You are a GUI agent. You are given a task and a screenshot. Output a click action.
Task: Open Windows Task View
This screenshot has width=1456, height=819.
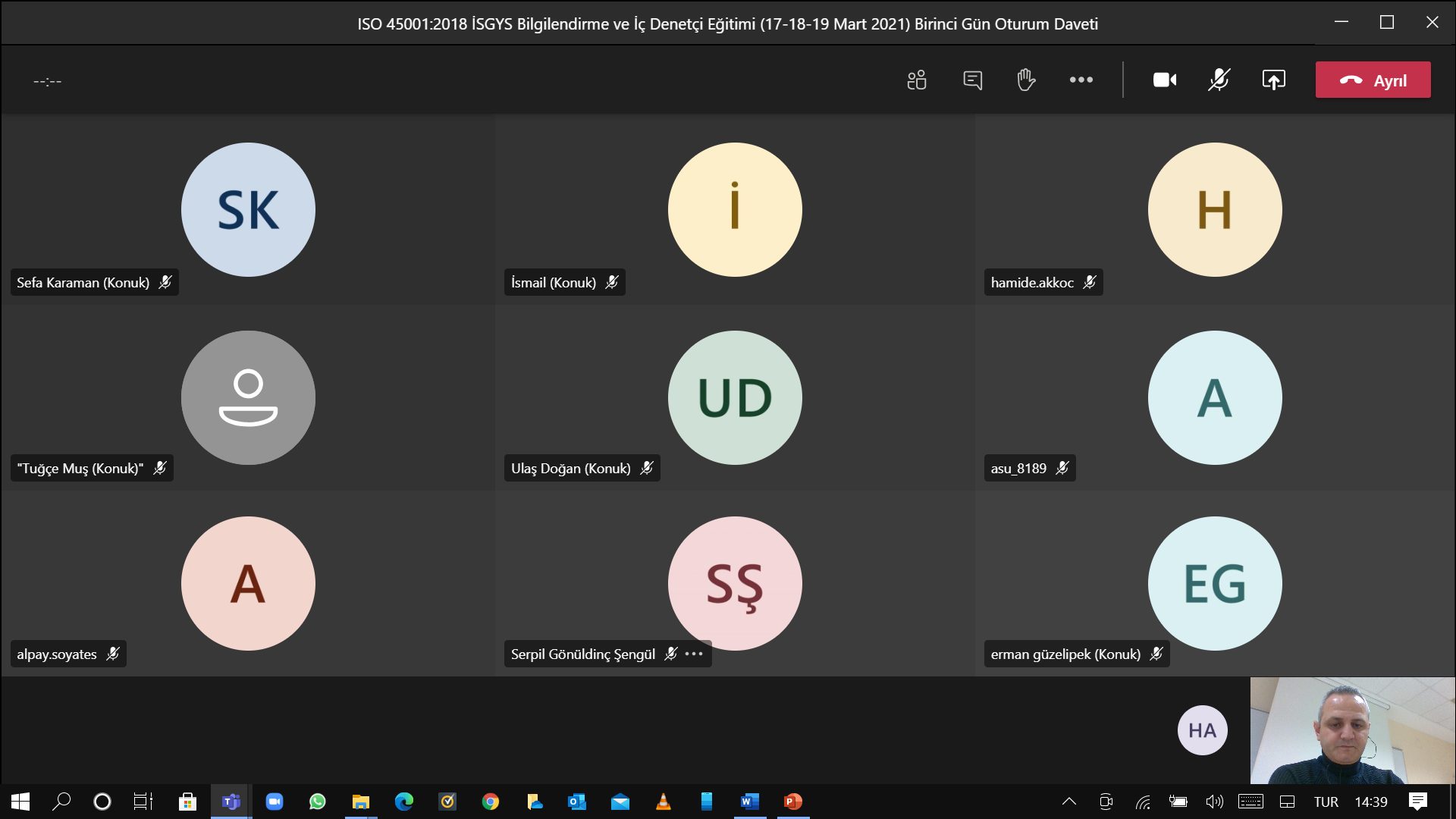click(x=143, y=802)
